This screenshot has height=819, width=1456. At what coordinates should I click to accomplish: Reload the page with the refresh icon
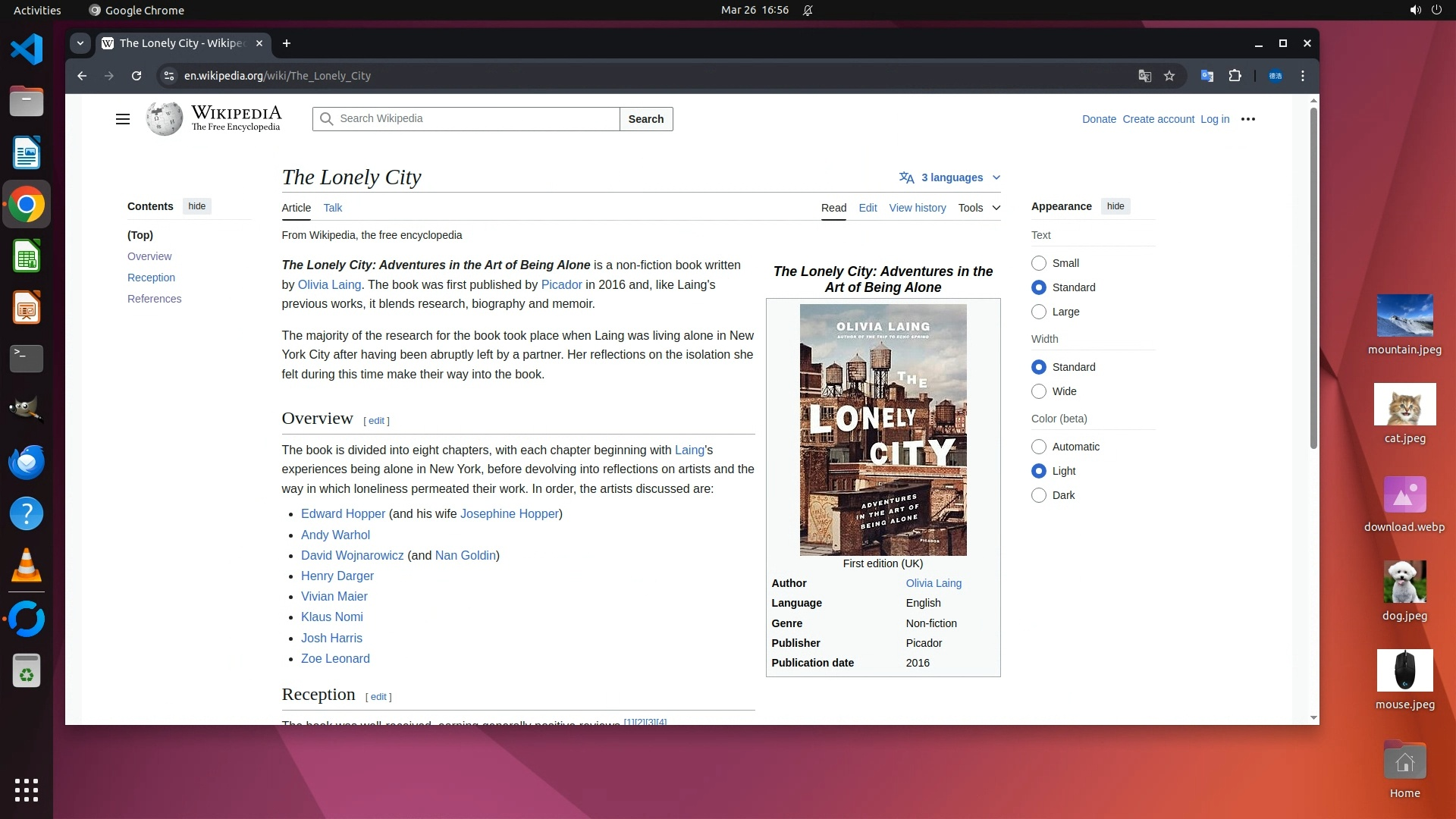pos(136,76)
